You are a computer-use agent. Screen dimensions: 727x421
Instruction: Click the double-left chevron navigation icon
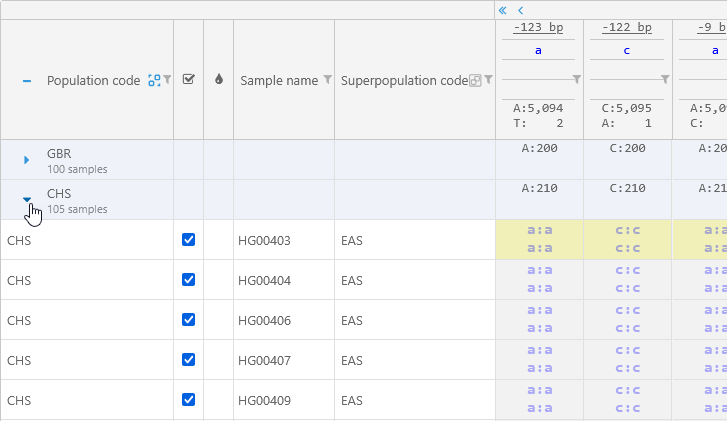(x=503, y=10)
